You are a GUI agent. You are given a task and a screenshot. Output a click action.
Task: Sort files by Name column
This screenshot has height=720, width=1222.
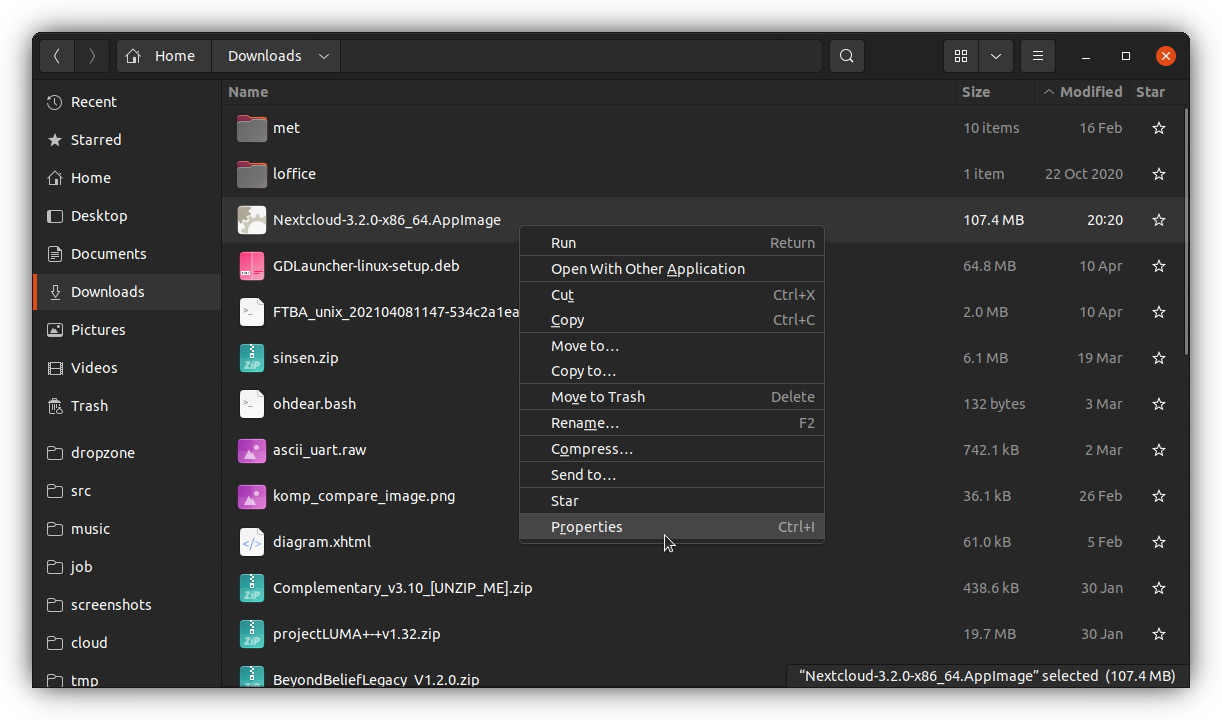[x=588, y=92]
